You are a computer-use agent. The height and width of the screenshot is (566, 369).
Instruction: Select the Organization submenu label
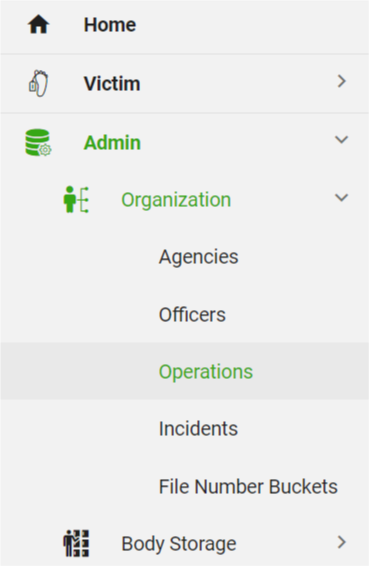(176, 200)
